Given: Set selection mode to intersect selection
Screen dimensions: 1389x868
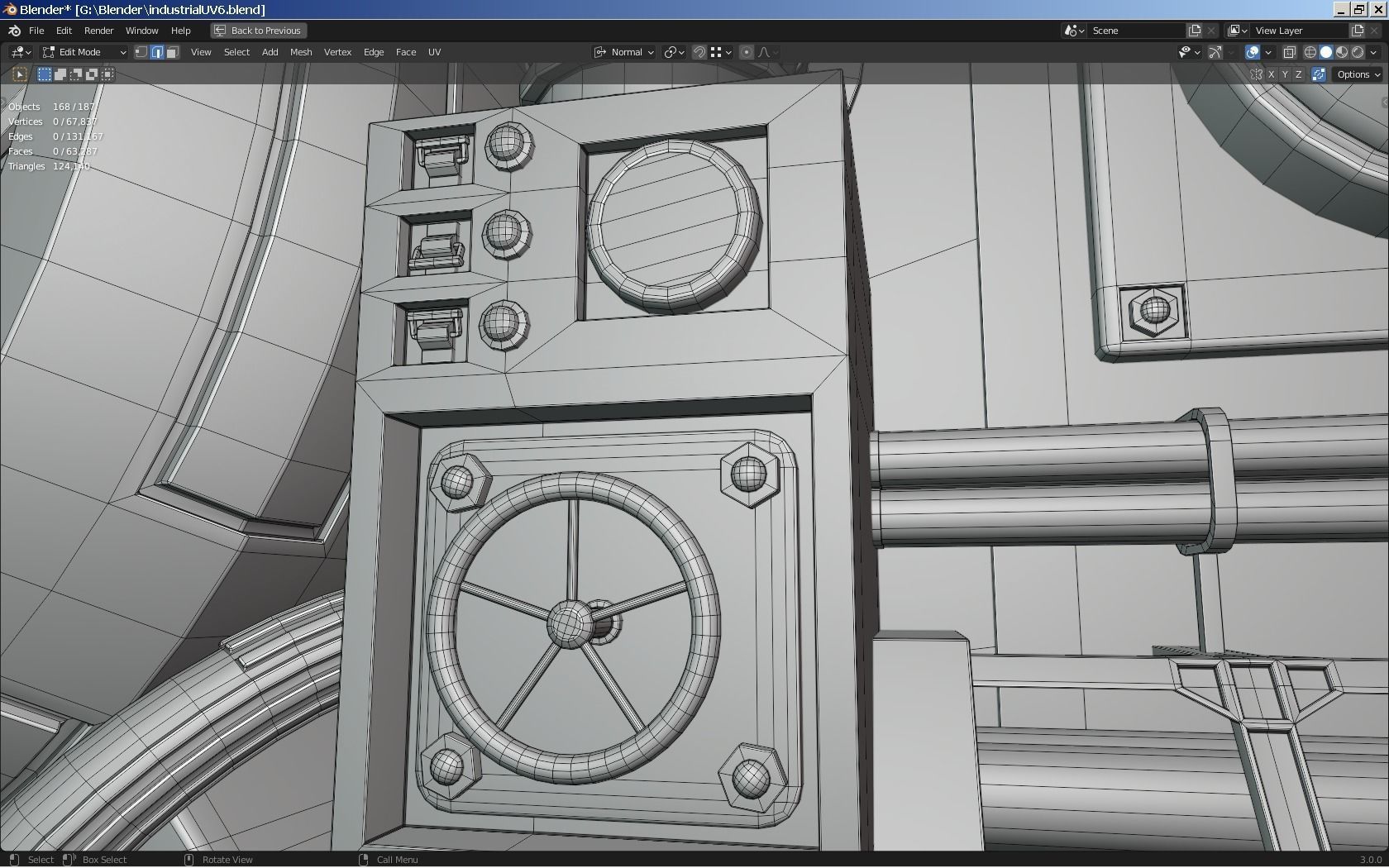Looking at the screenshot, I should [x=107, y=74].
